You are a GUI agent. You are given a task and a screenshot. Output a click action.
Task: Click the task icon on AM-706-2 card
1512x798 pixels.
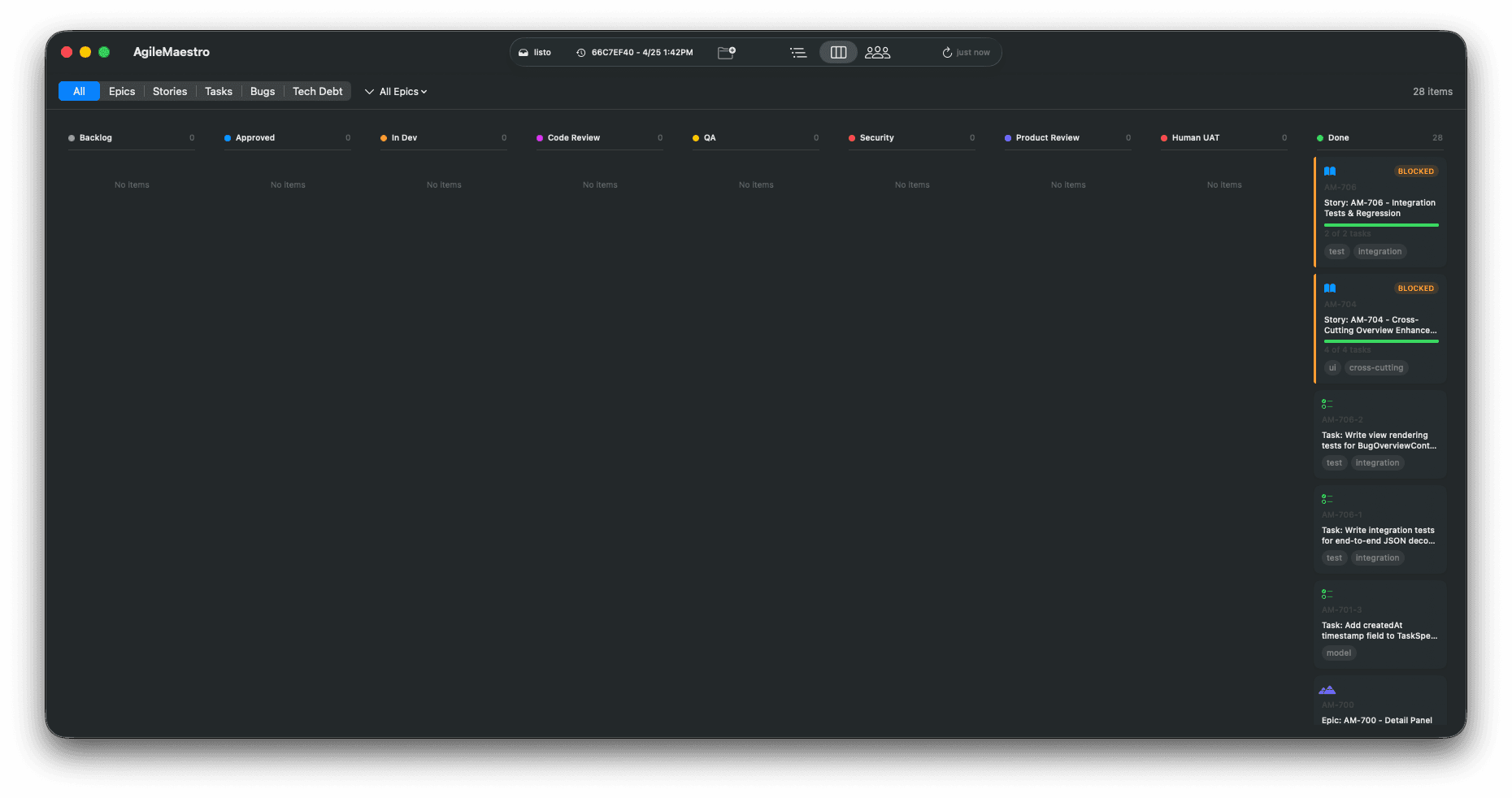pos(1327,404)
